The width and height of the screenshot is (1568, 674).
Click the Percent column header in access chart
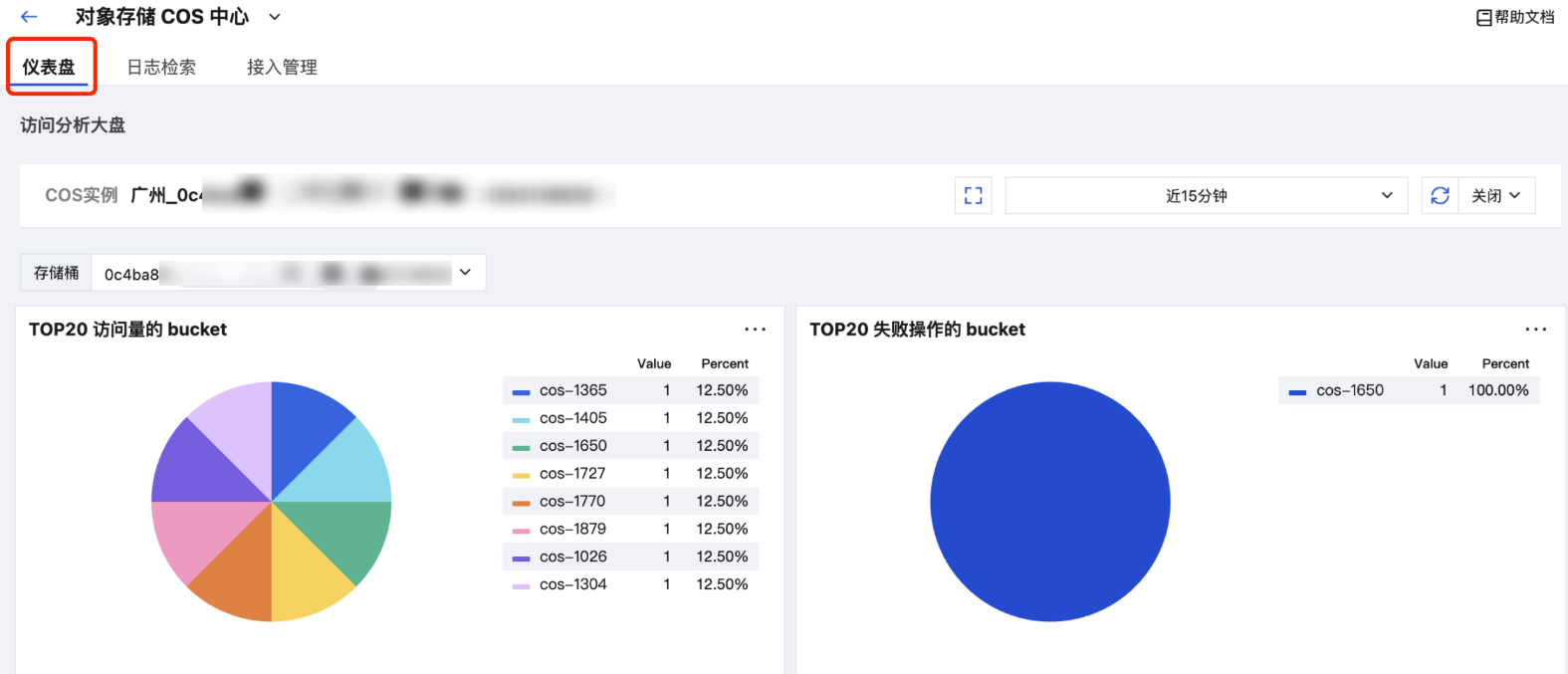pyautogui.click(x=724, y=363)
